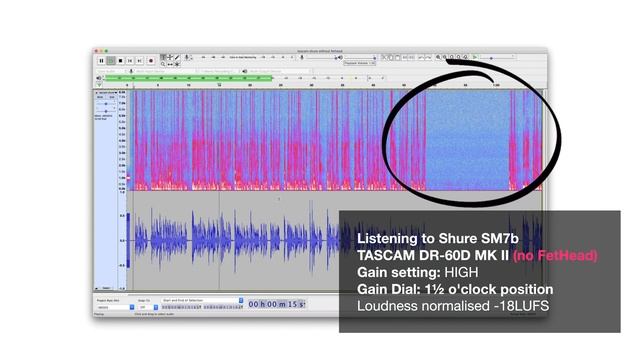
Task: Open the track name dropdown menu
Action: tap(107, 93)
